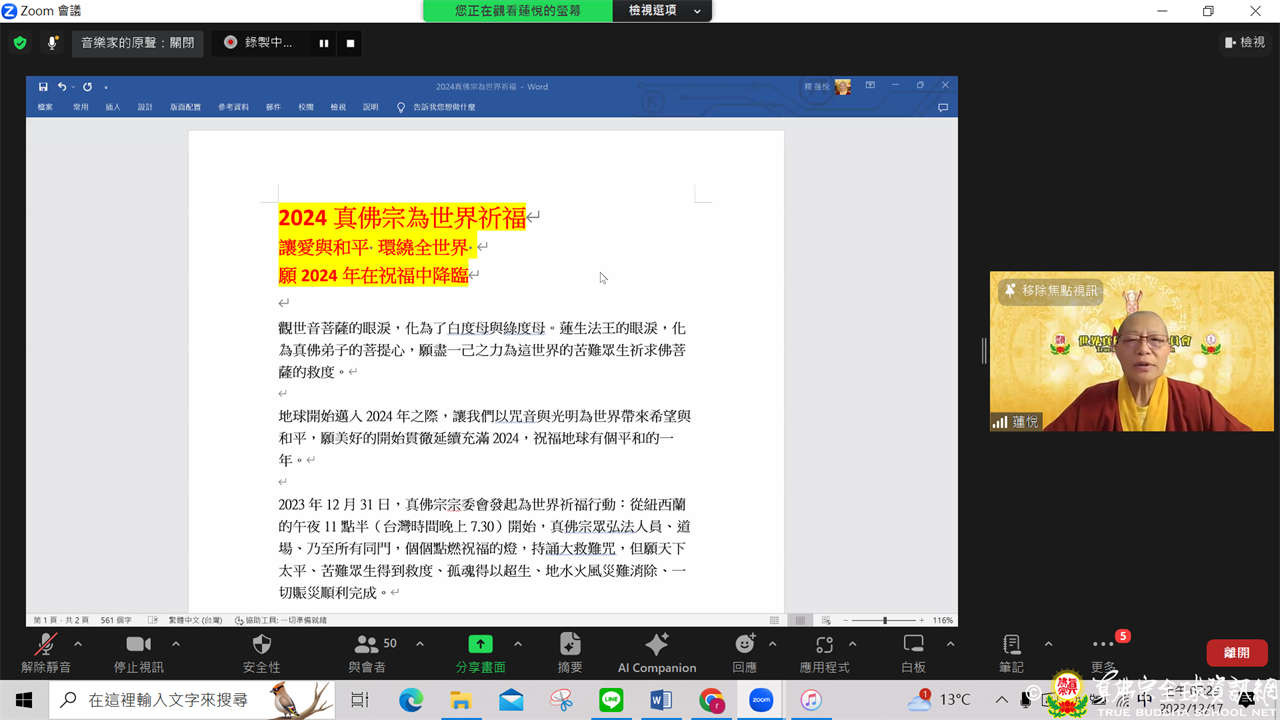Expand audio options arrow beside mute
Viewport: 1280px width, 720px height.
point(78,644)
